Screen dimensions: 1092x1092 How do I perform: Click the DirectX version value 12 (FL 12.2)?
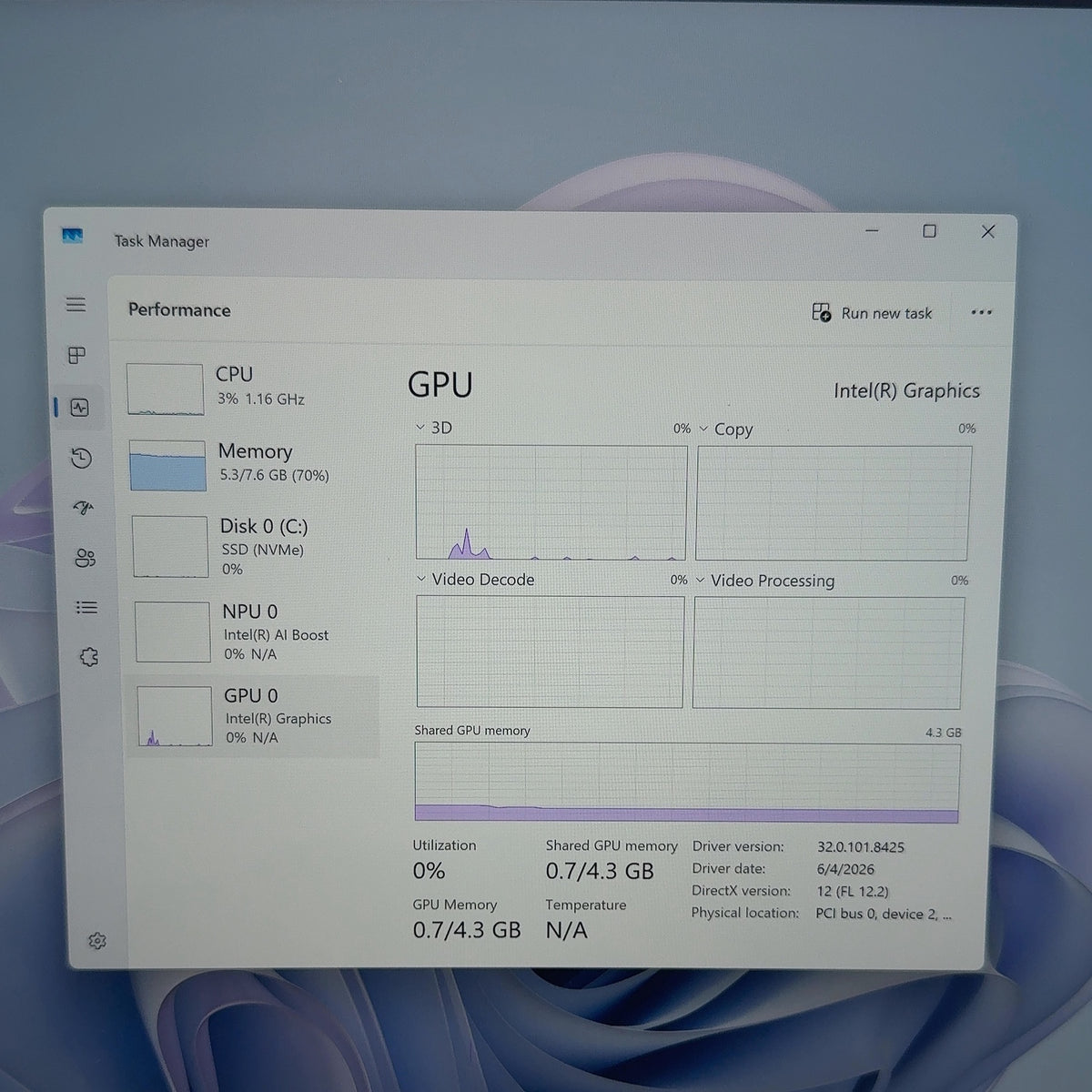point(853,891)
